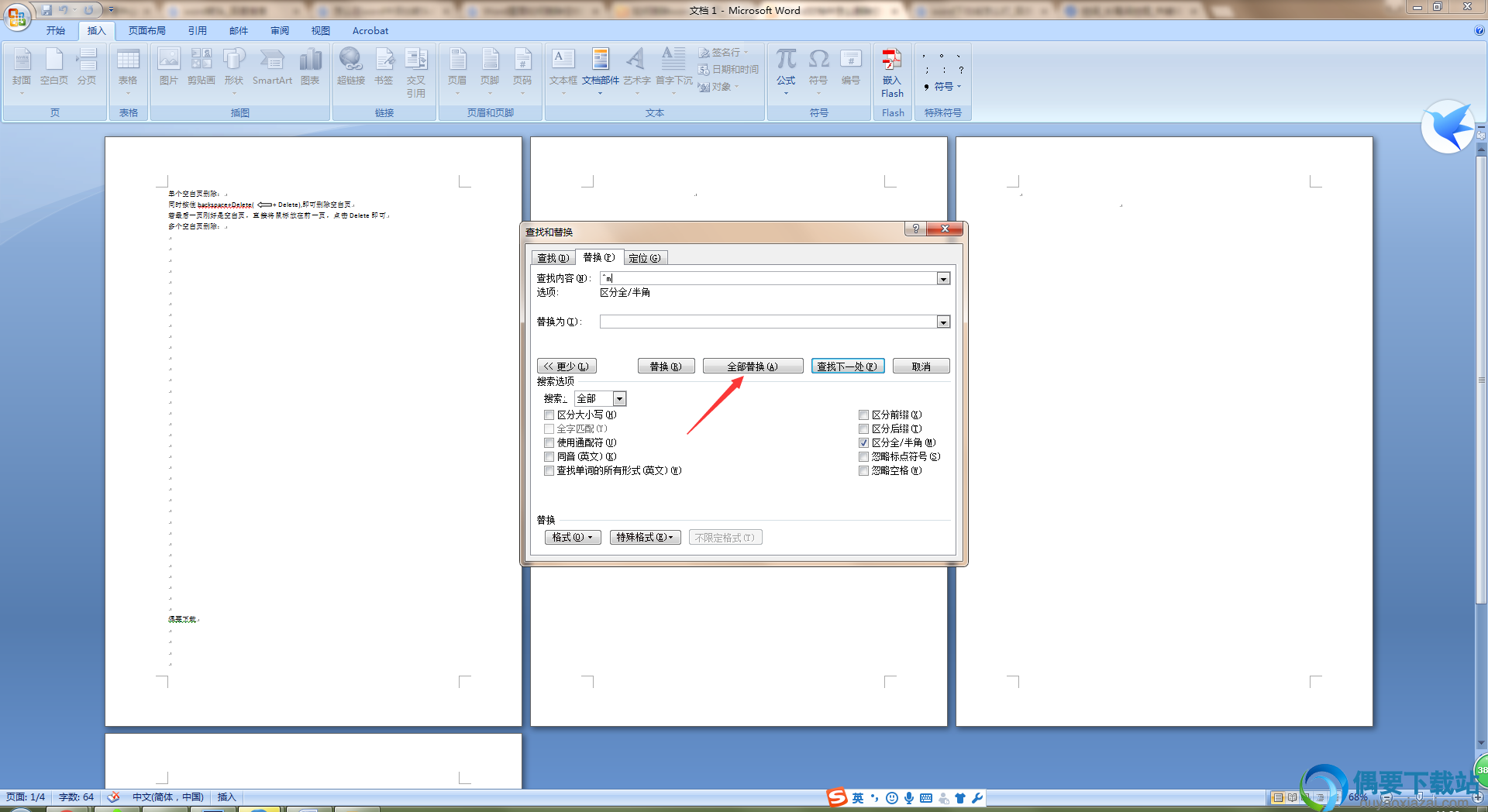Image resolution: width=1488 pixels, height=812 pixels.
Task: Open the 特殊格式 dropdown button
Action: (x=645, y=538)
